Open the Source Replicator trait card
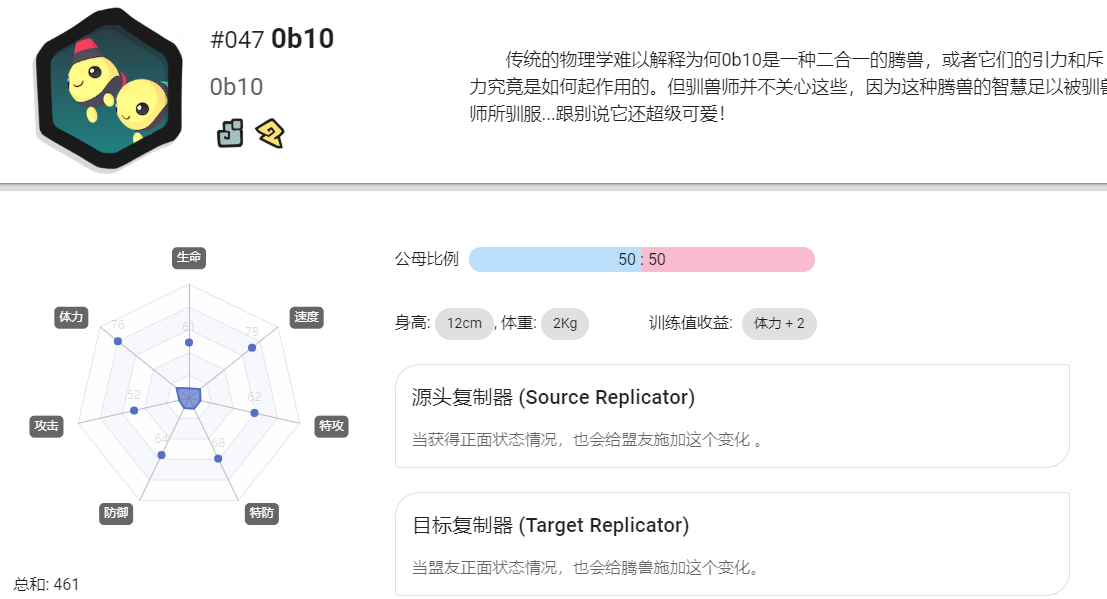Viewport: 1107px width, 599px height. (x=732, y=416)
